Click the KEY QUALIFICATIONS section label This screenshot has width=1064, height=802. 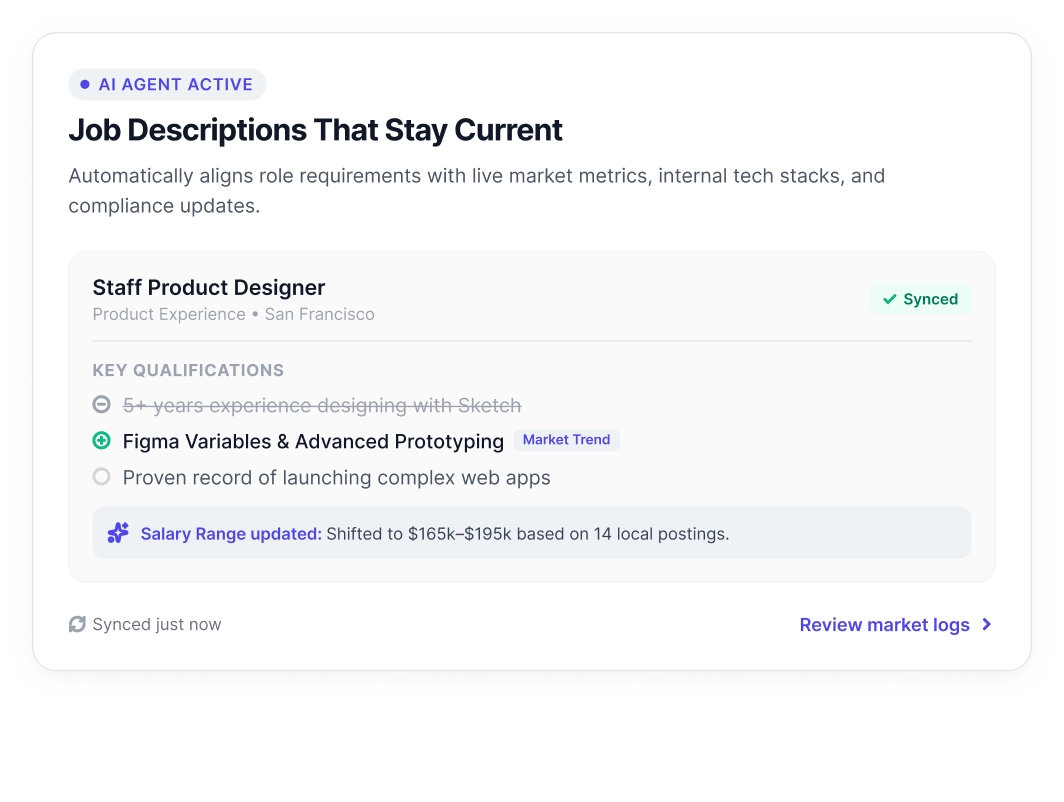[x=189, y=370]
